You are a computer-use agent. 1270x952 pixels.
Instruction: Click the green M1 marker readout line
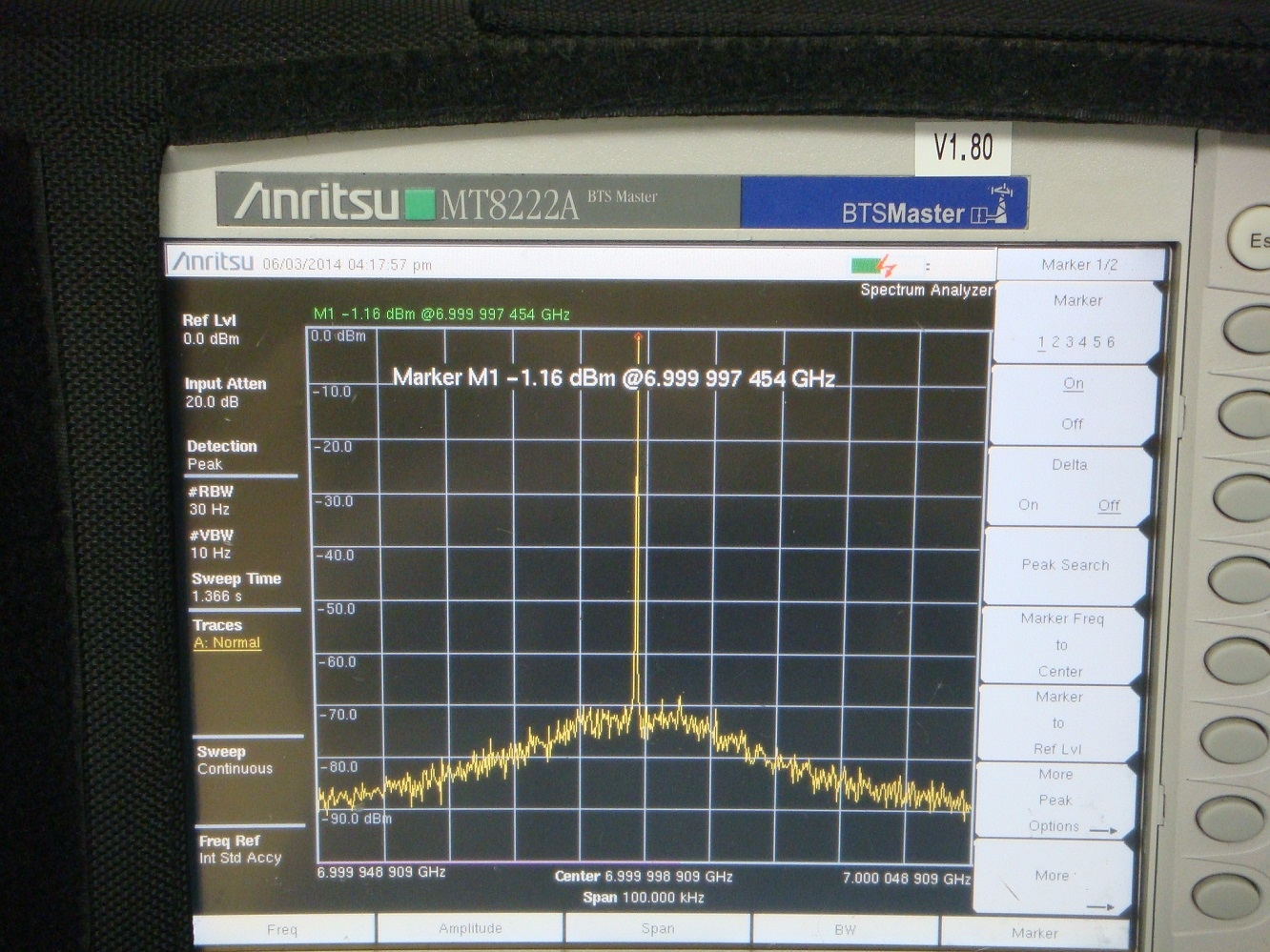(x=441, y=314)
